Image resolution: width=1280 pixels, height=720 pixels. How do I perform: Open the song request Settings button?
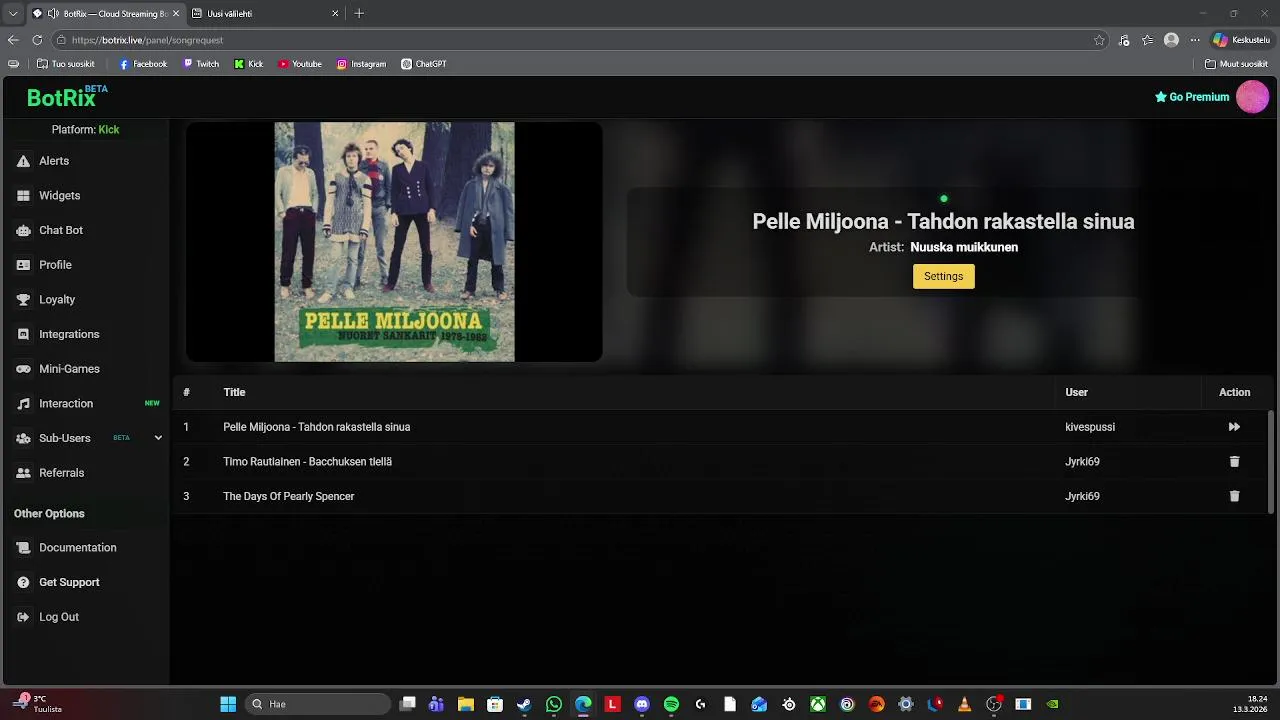pos(943,276)
